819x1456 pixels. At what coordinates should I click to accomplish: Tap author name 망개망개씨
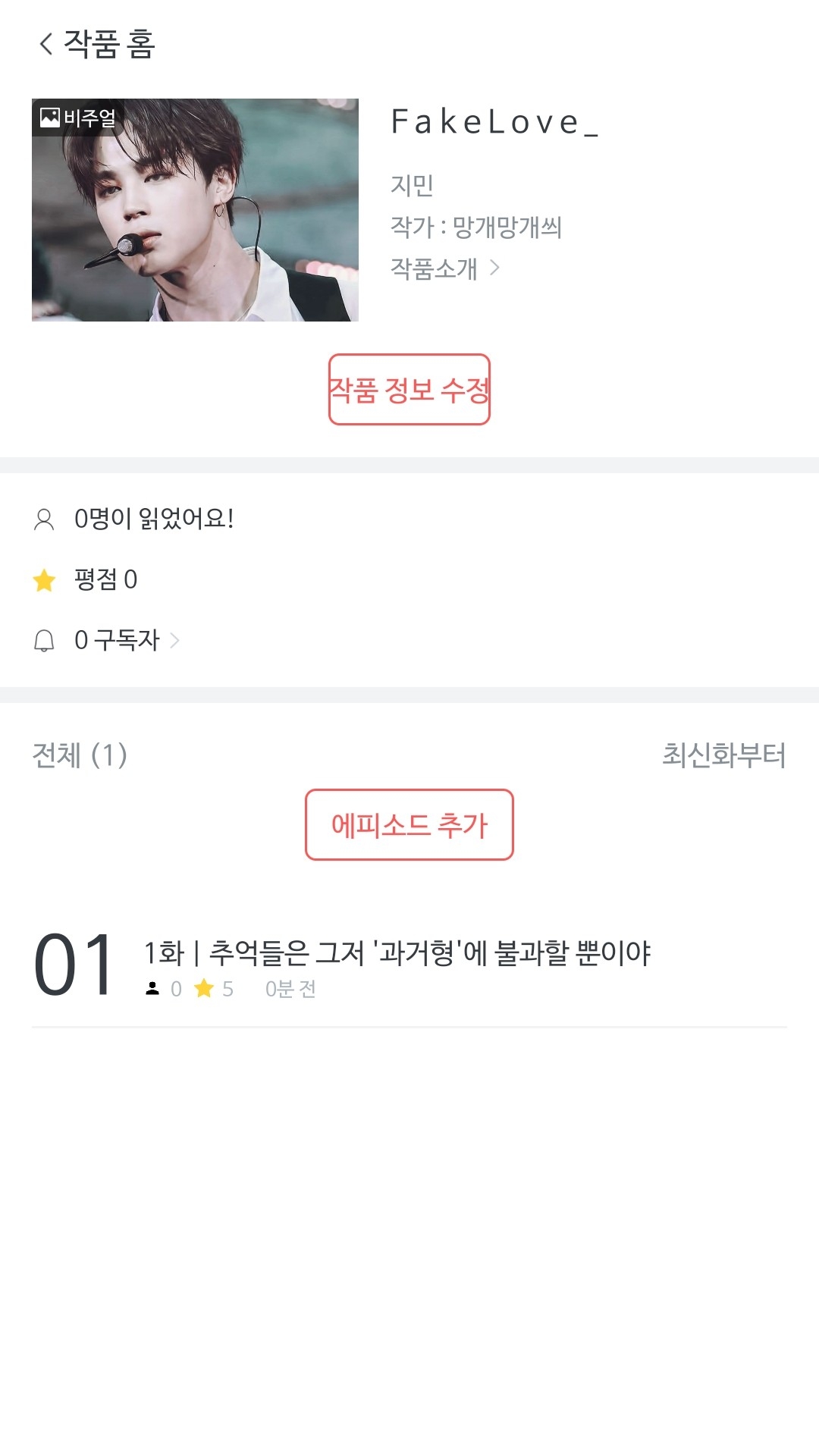coord(507,227)
